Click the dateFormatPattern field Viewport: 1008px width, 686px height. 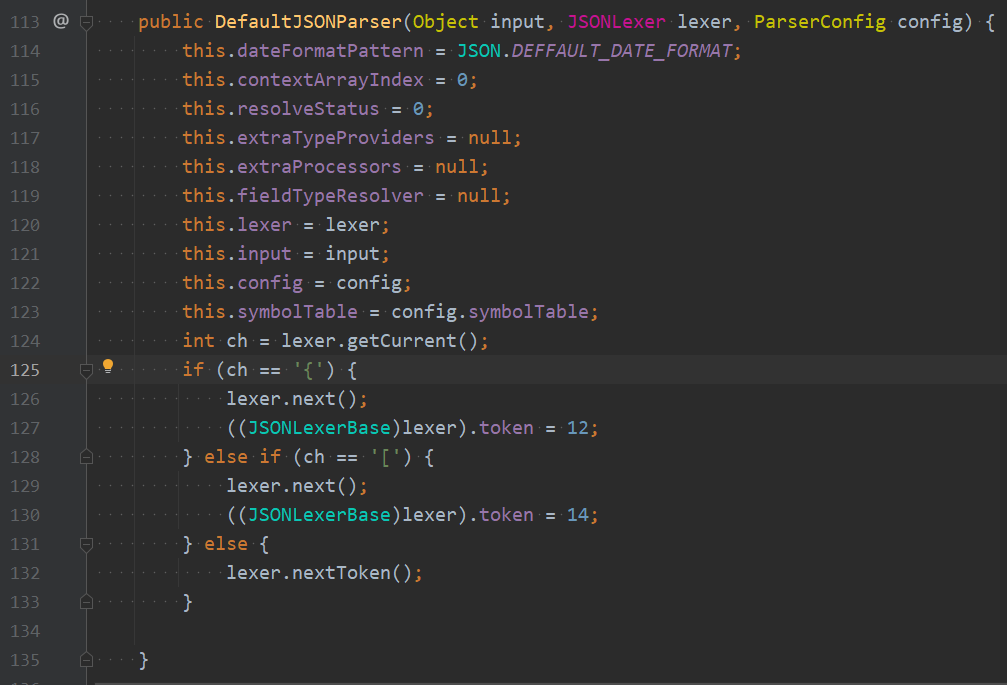pos(330,51)
